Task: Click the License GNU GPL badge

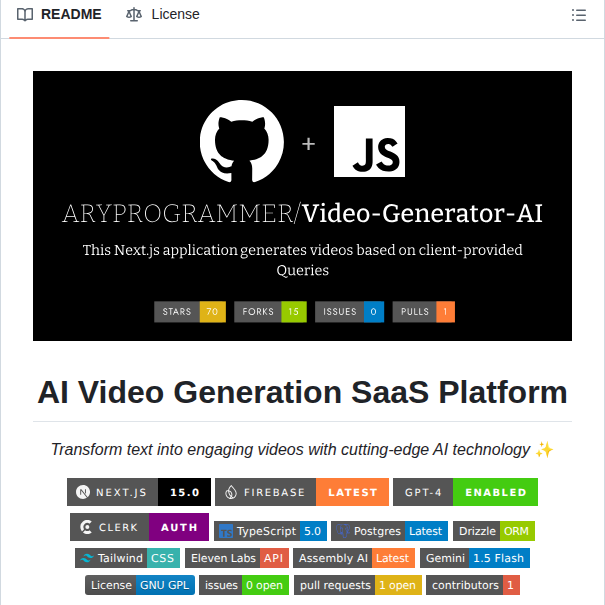Action: click(x=140, y=585)
